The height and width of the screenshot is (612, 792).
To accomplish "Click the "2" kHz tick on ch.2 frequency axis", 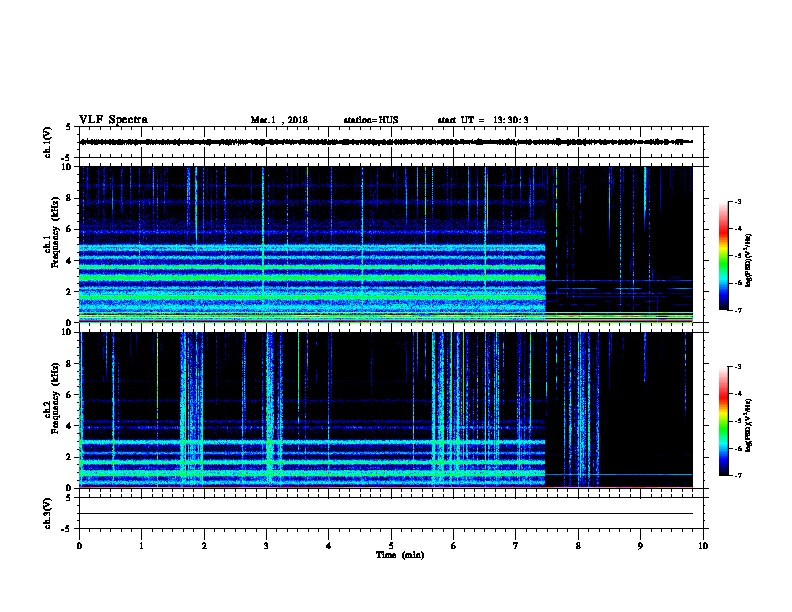I will 70,457.
